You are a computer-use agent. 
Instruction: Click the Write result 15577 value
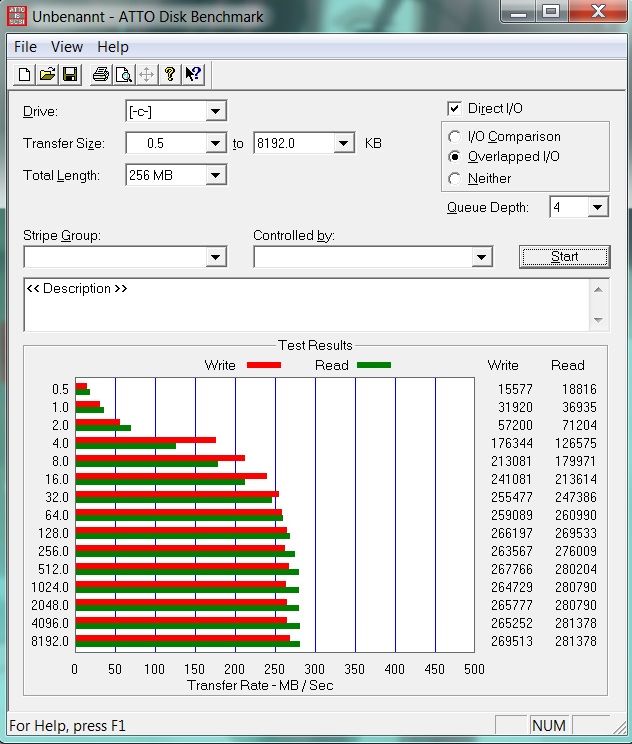tap(515, 389)
